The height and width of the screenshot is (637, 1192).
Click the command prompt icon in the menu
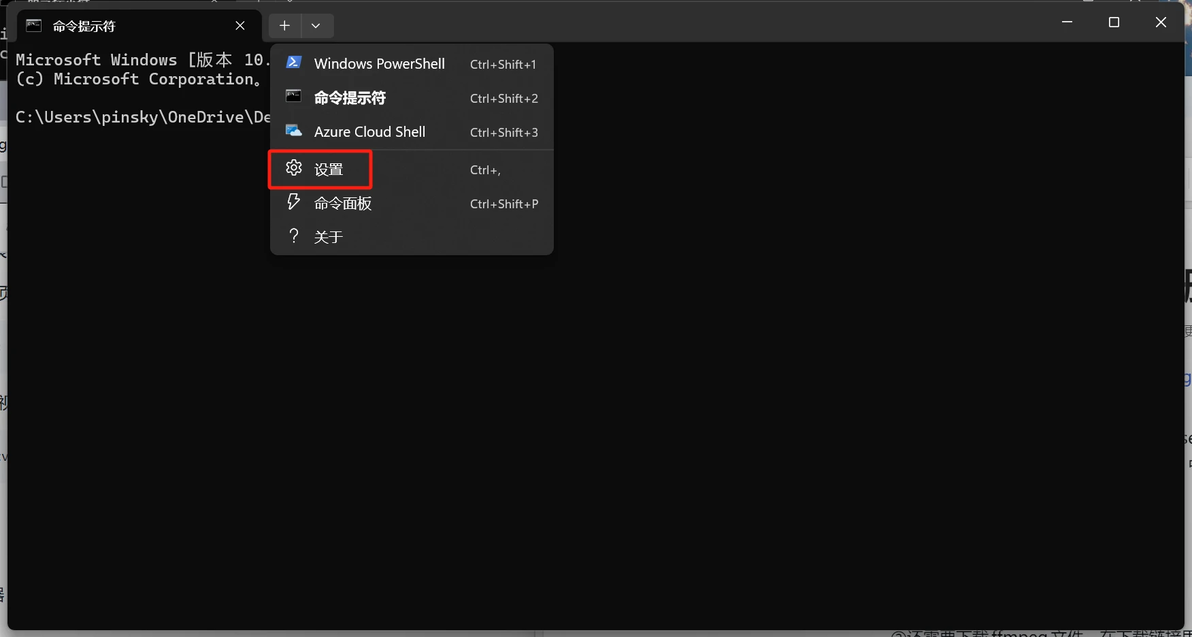point(293,97)
